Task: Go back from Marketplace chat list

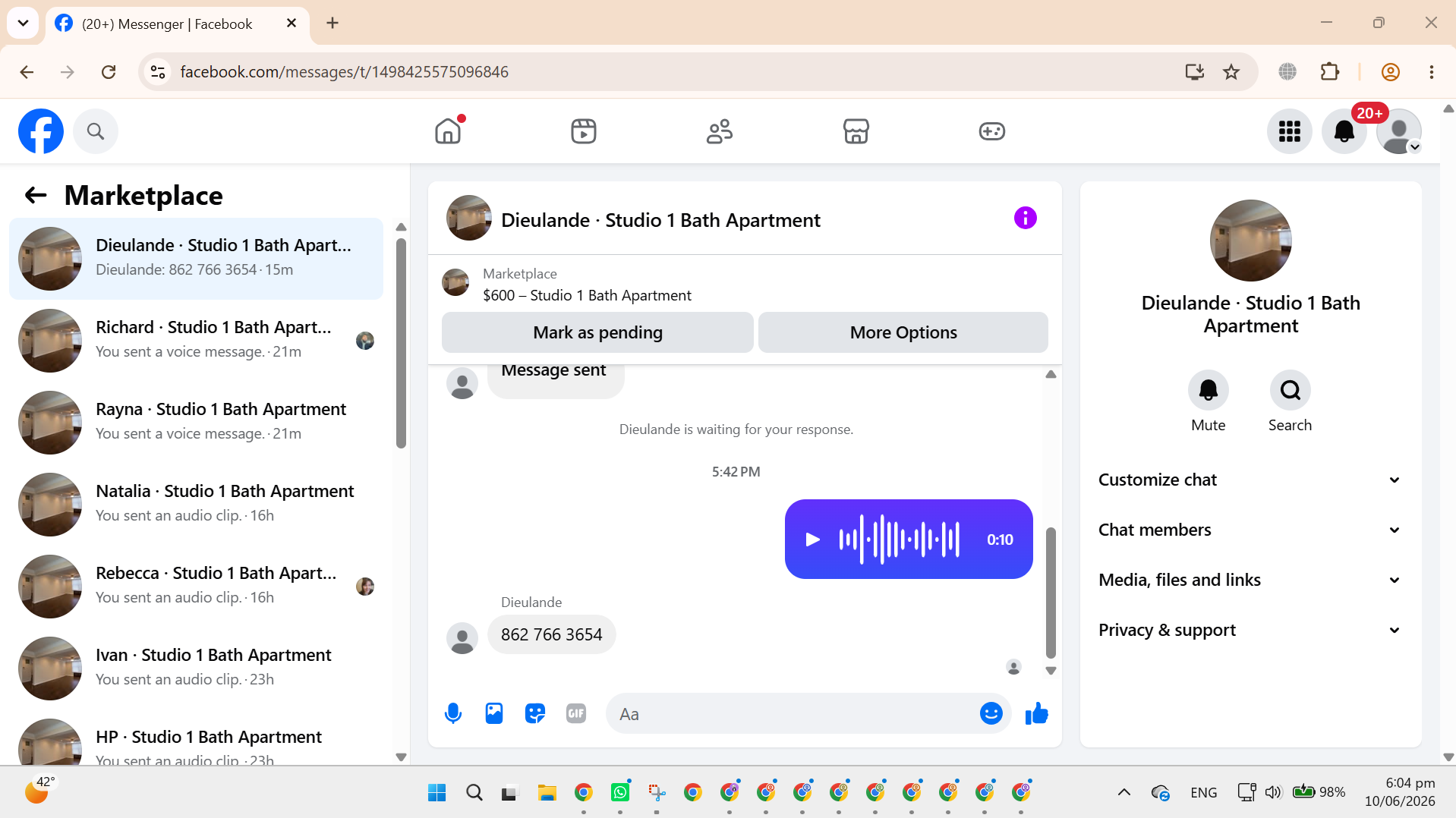Action: click(x=36, y=196)
